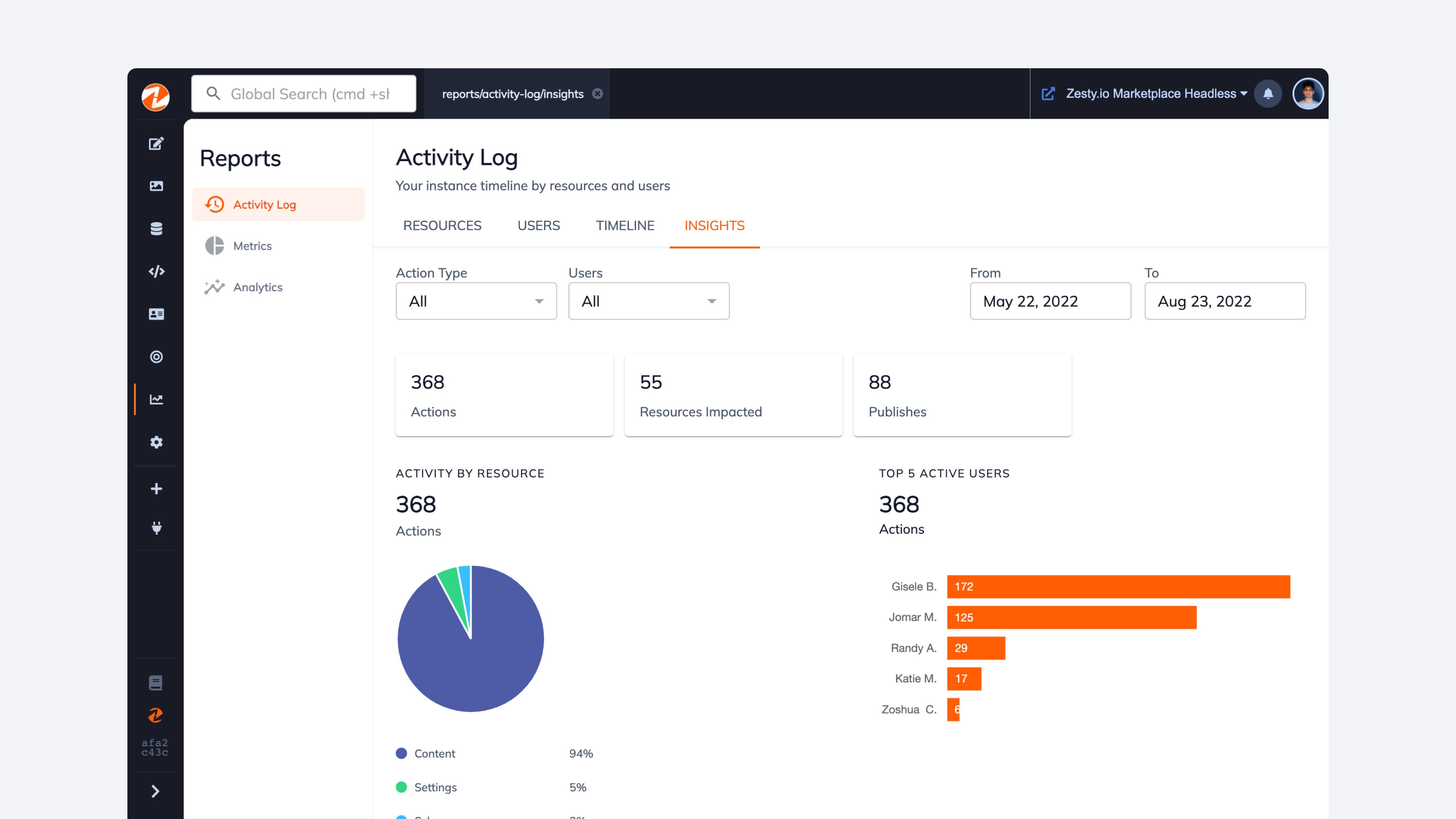Click the Zesty.io logo icon top-left

(156, 93)
